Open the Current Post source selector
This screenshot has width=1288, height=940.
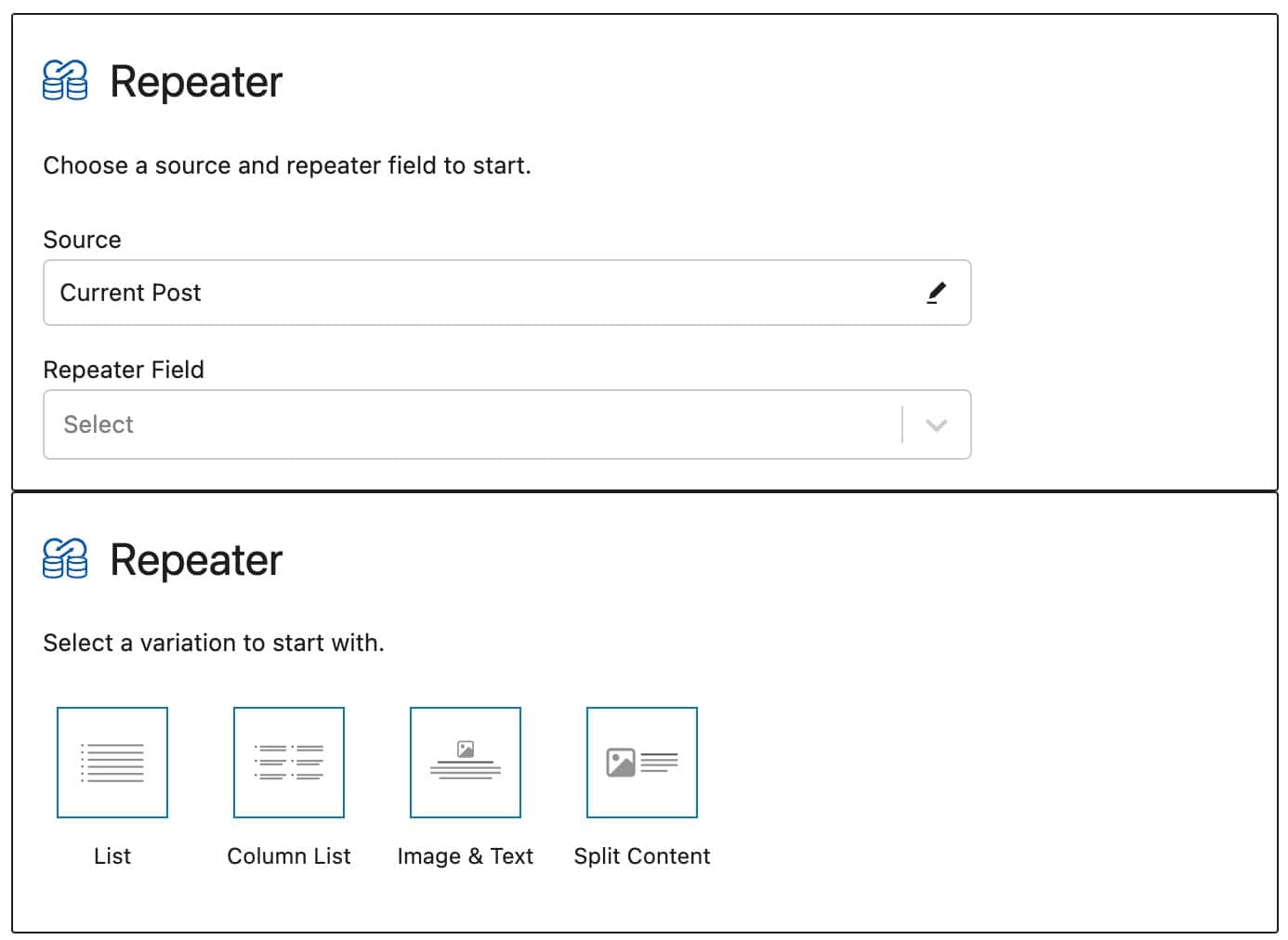click(x=506, y=293)
